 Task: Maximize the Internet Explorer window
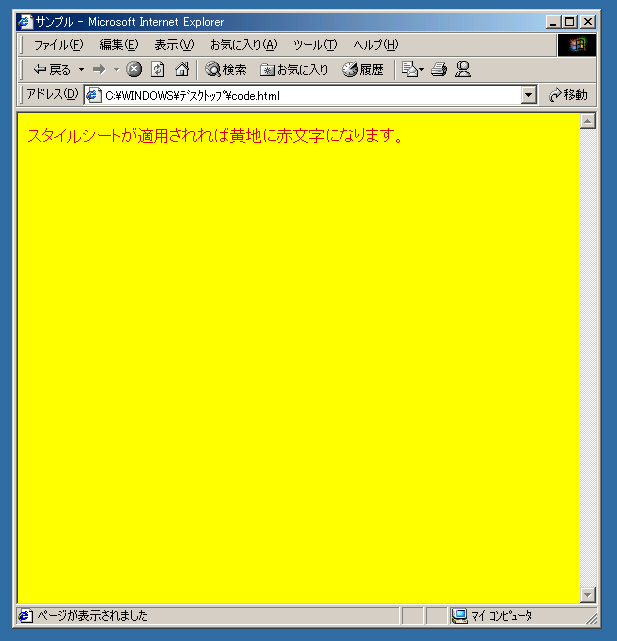click(x=570, y=22)
